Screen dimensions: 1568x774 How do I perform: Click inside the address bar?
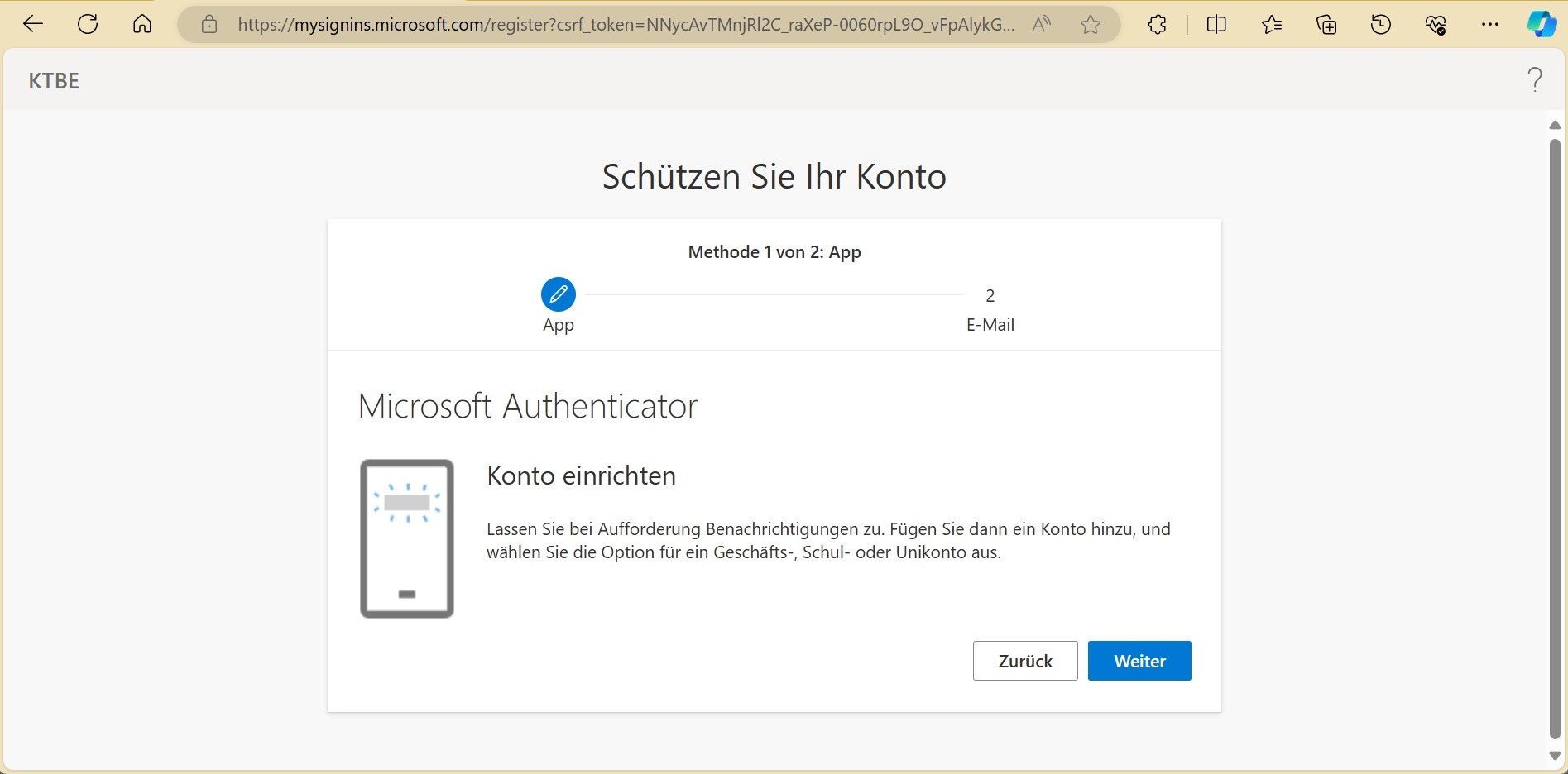click(x=579, y=25)
